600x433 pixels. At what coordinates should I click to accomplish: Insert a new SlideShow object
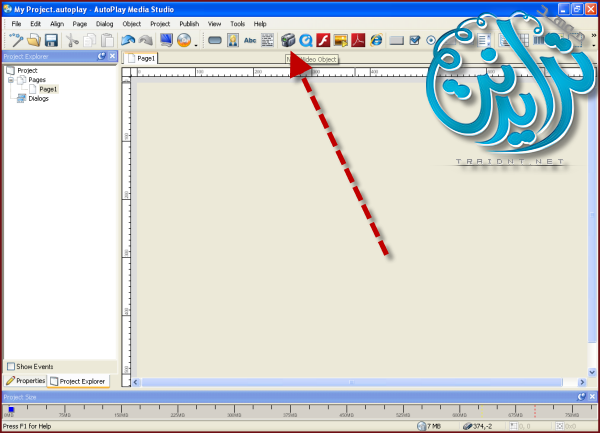tap(341, 40)
